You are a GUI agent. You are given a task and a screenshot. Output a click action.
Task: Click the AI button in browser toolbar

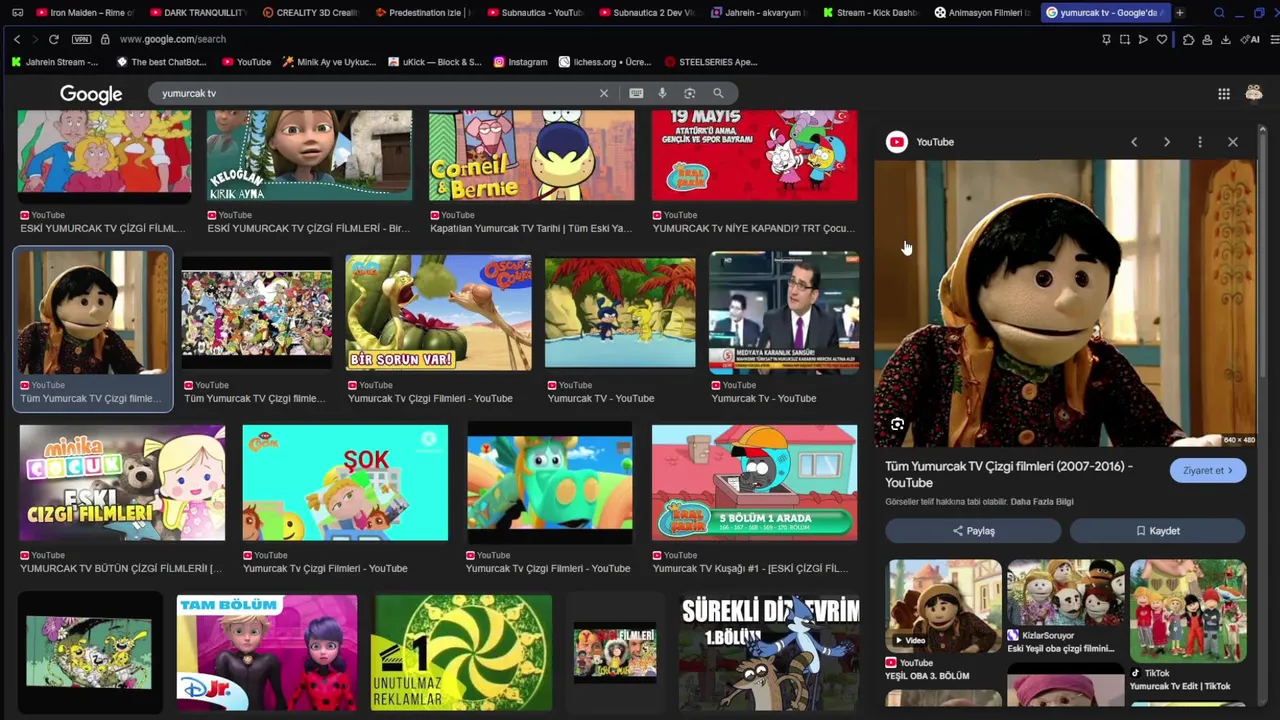[x=1251, y=39]
